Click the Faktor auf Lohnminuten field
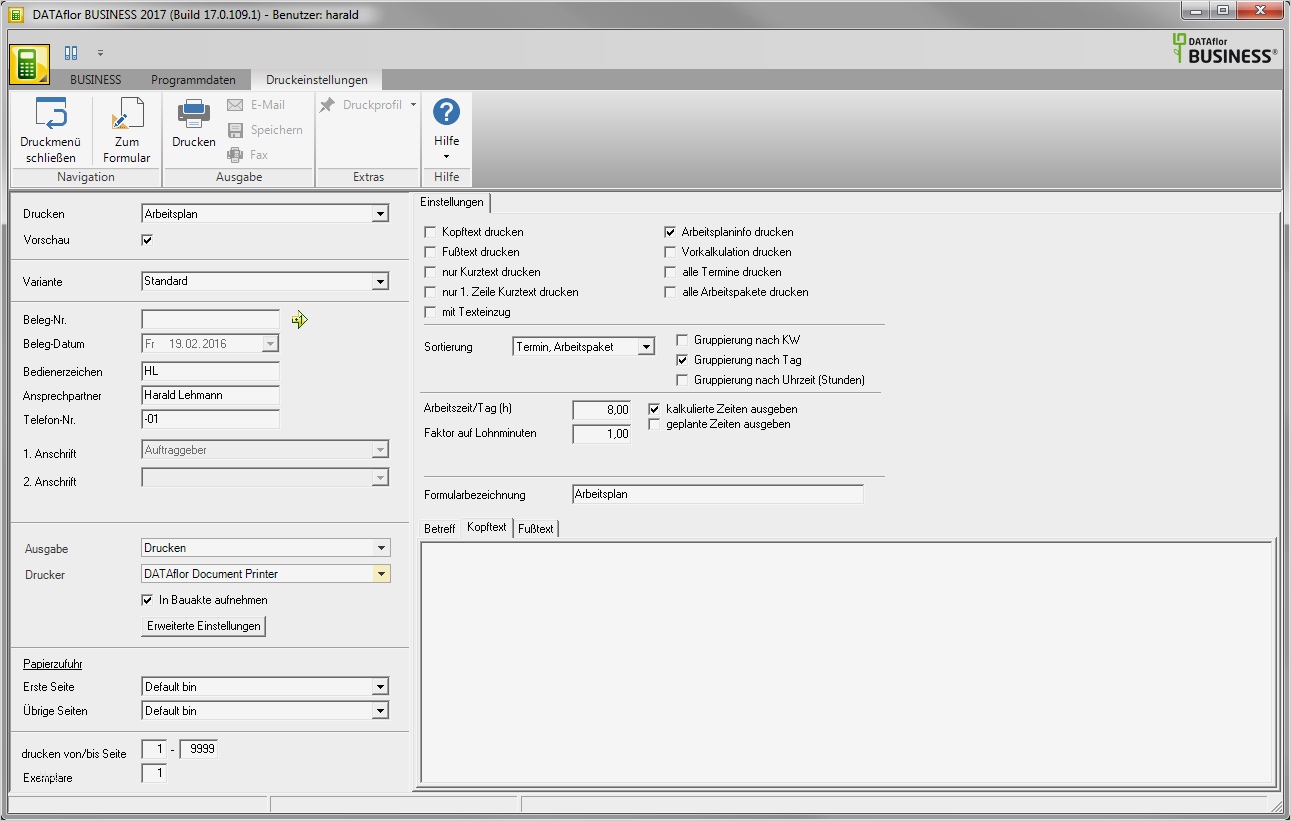 tap(601, 434)
